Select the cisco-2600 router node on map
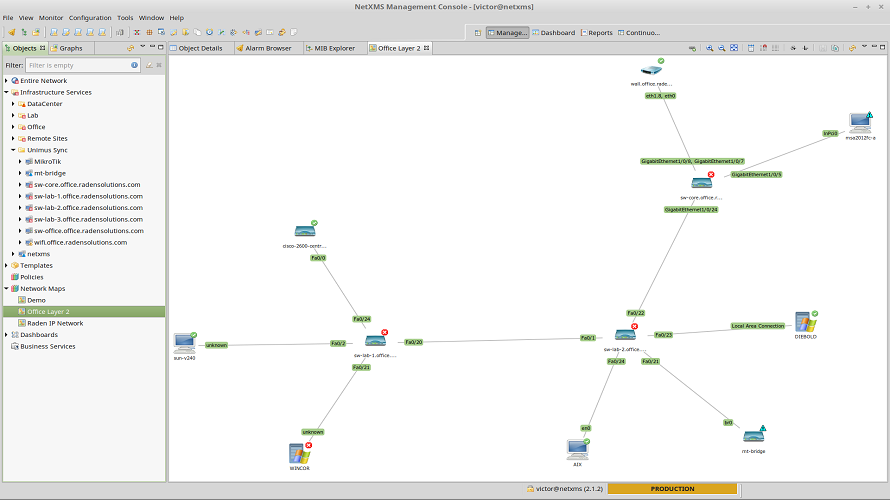The width and height of the screenshot is (890, 500). [305, 231]
